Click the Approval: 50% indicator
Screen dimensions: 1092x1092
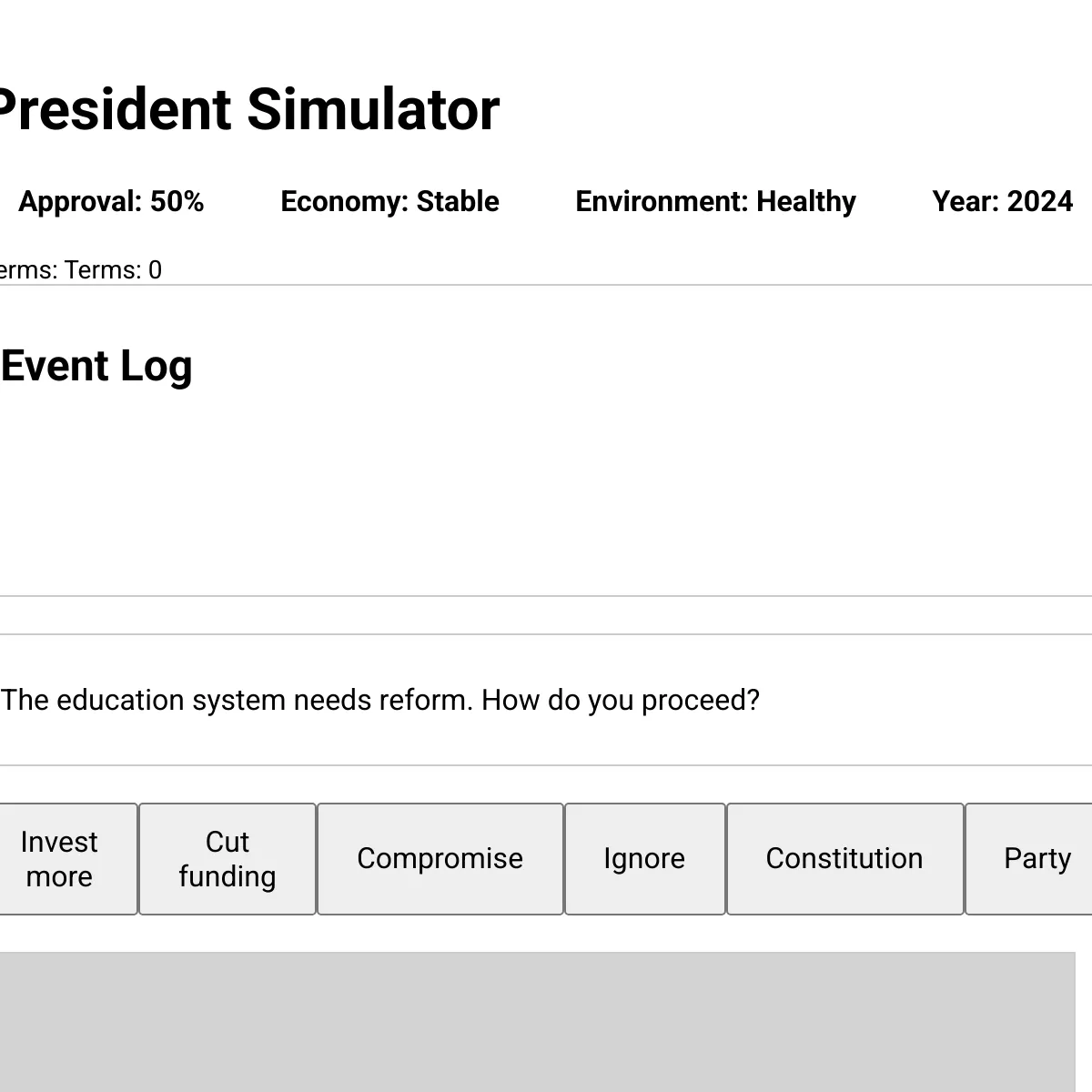[x=111, y=201]
